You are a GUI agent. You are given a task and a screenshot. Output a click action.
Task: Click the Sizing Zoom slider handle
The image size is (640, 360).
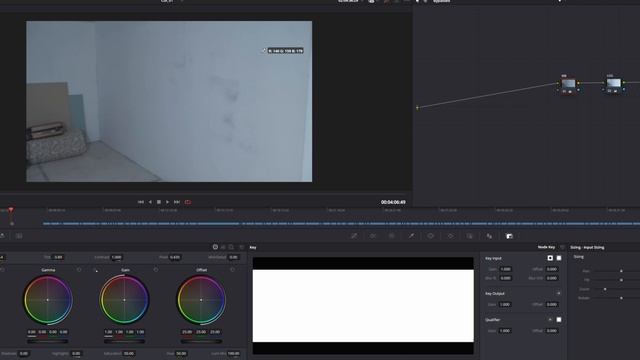point(605,289)
